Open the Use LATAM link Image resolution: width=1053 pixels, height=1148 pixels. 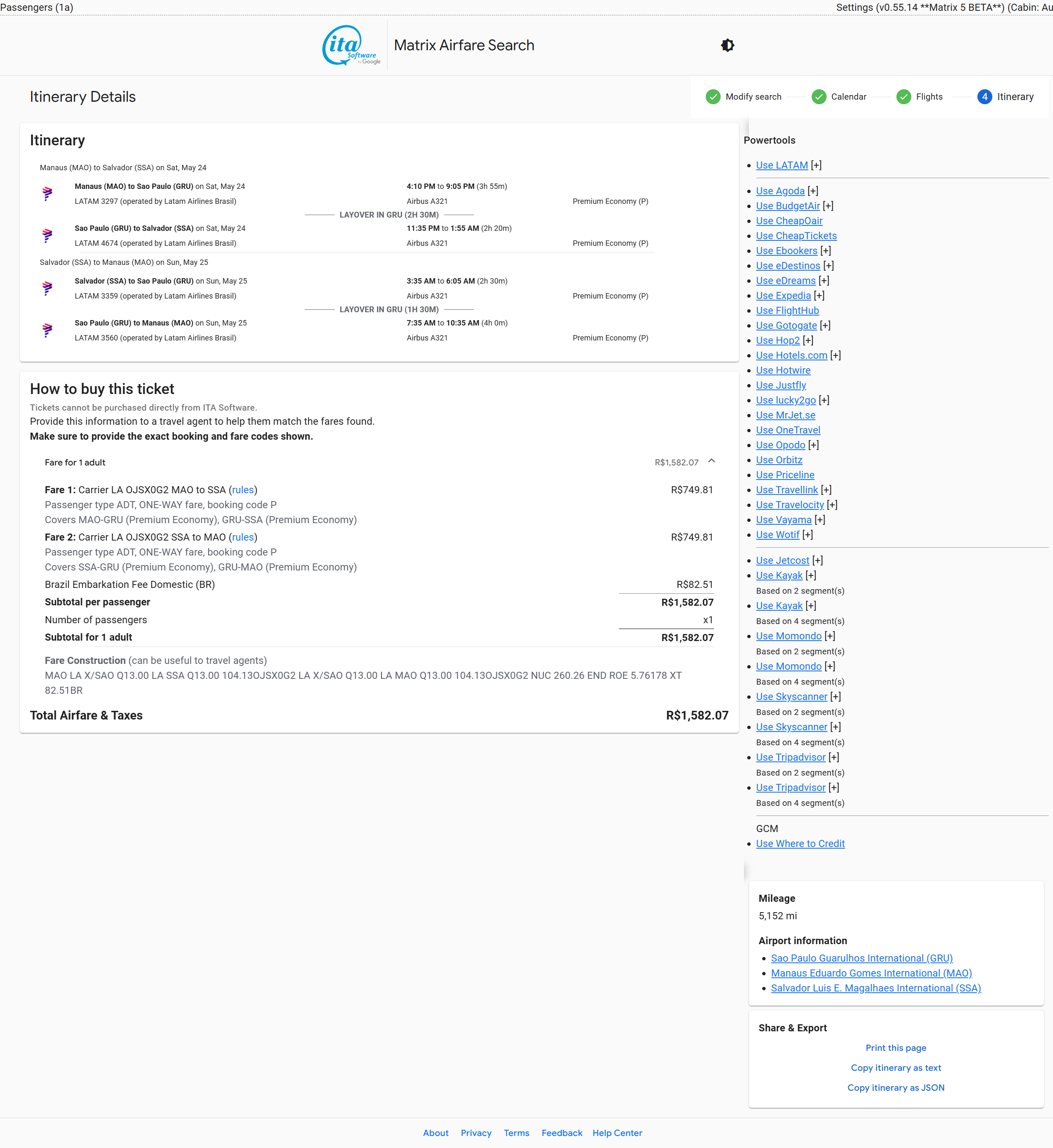[782, 165]
